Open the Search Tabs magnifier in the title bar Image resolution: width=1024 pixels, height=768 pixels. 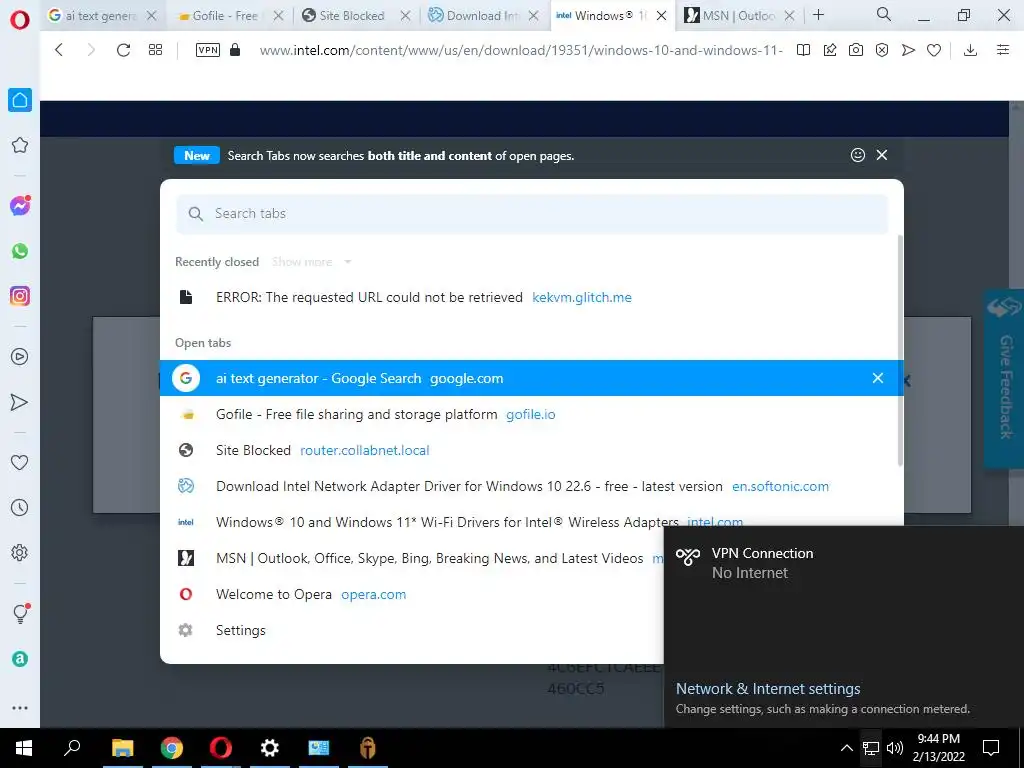click(x=884, y=14)
